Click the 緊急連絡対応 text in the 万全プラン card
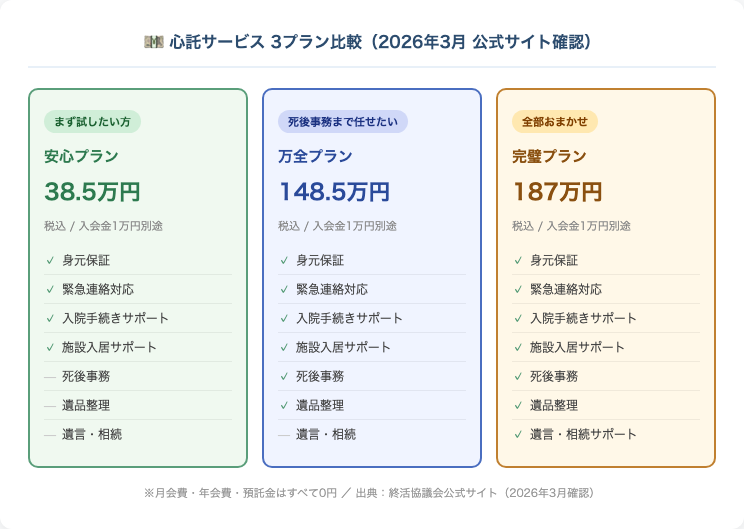This screenshot has height=529, width=744. click(x=332, y=289)
